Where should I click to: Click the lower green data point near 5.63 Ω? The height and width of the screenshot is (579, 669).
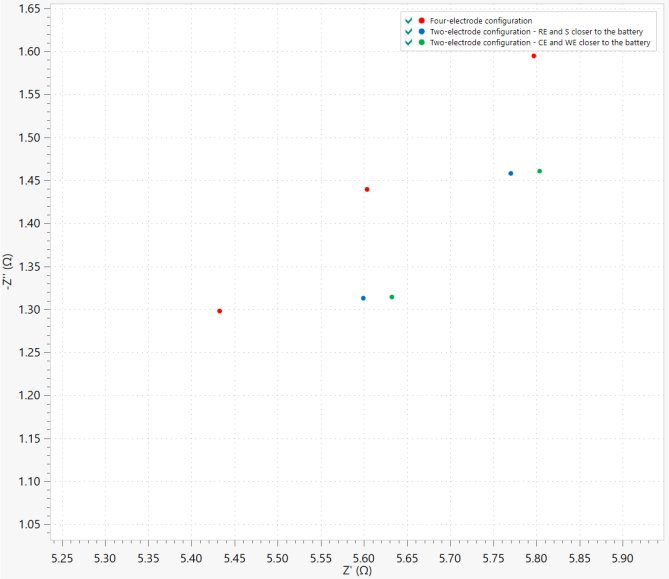pyautogui.click(x=391, y=297)
